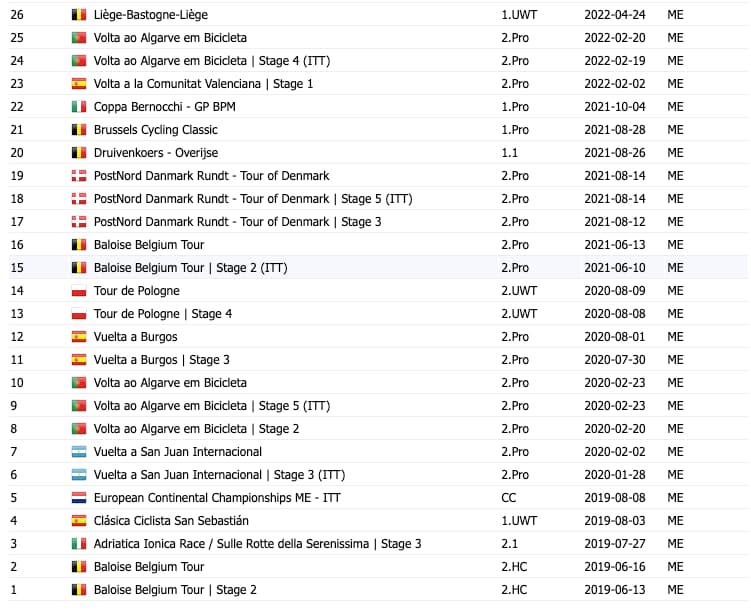The width and height of the screenshot is (751, 615).
Task: Click the Danish flag beside Tour of Denmark Stage 3
Action: (x=79, y=222)
